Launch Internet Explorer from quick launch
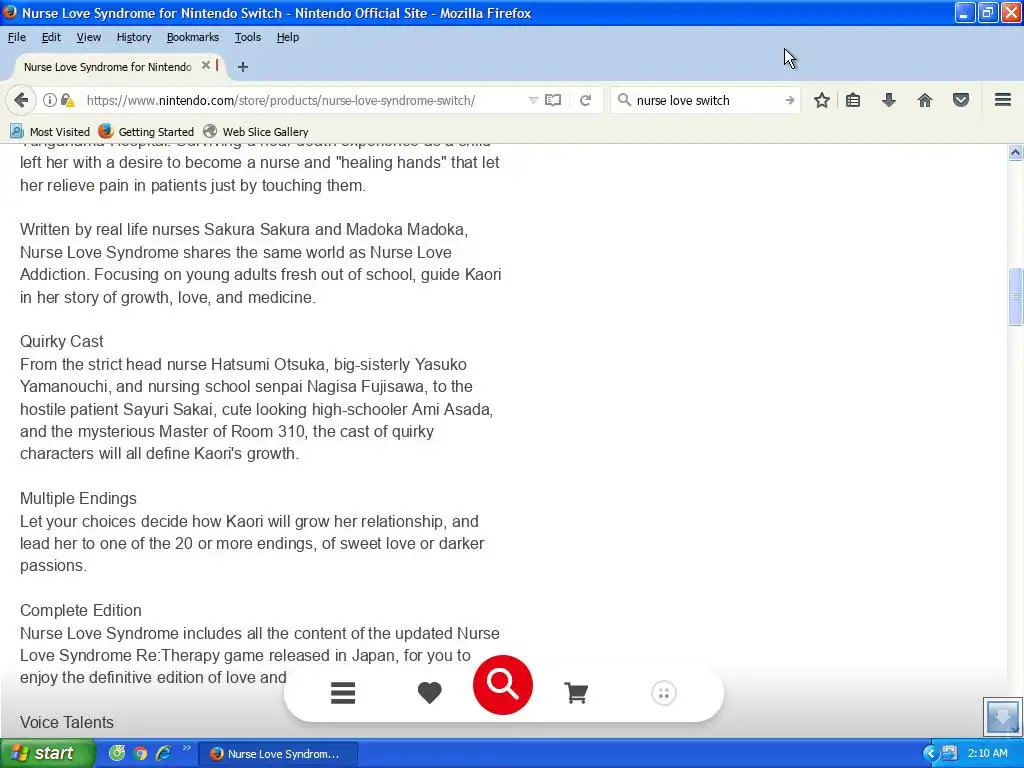1024x768 pixels. click(163, 753)
